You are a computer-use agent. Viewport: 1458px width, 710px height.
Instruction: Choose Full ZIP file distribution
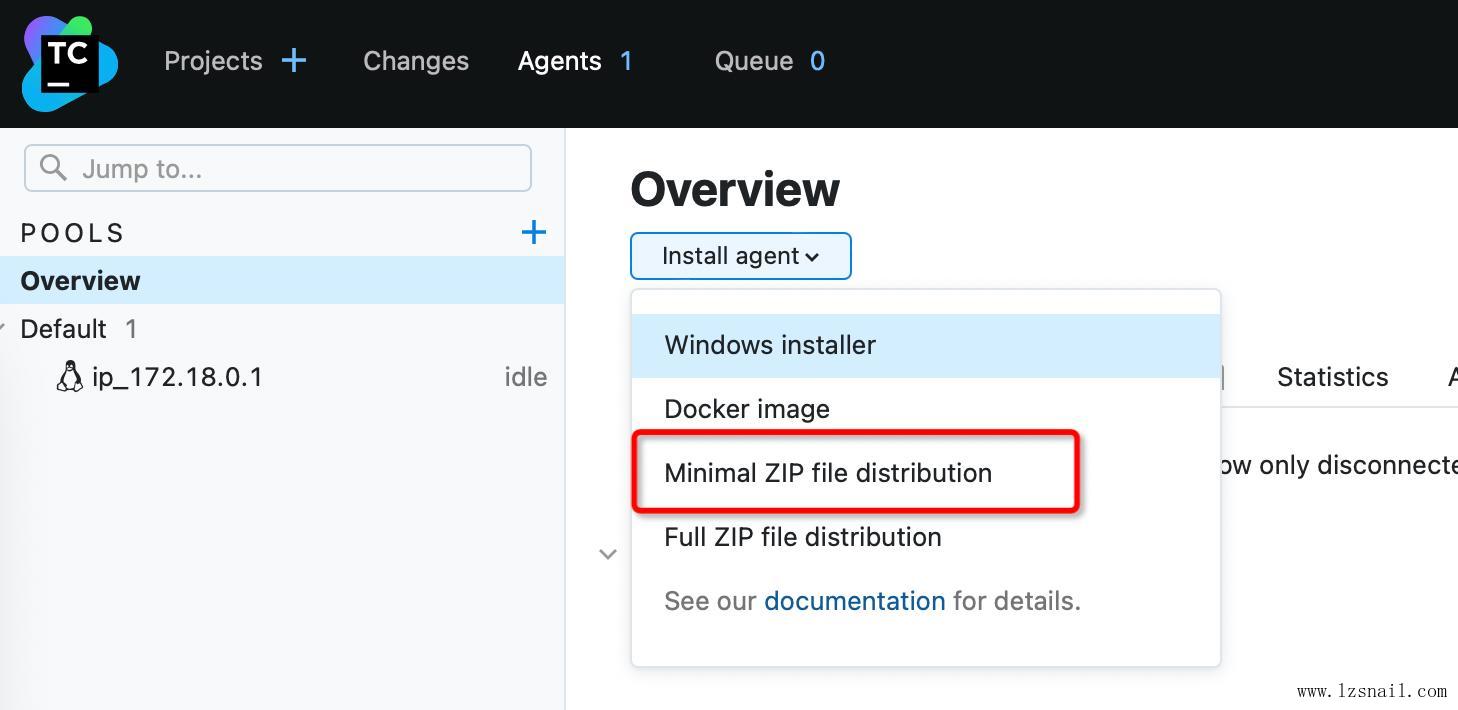point(926,537)
